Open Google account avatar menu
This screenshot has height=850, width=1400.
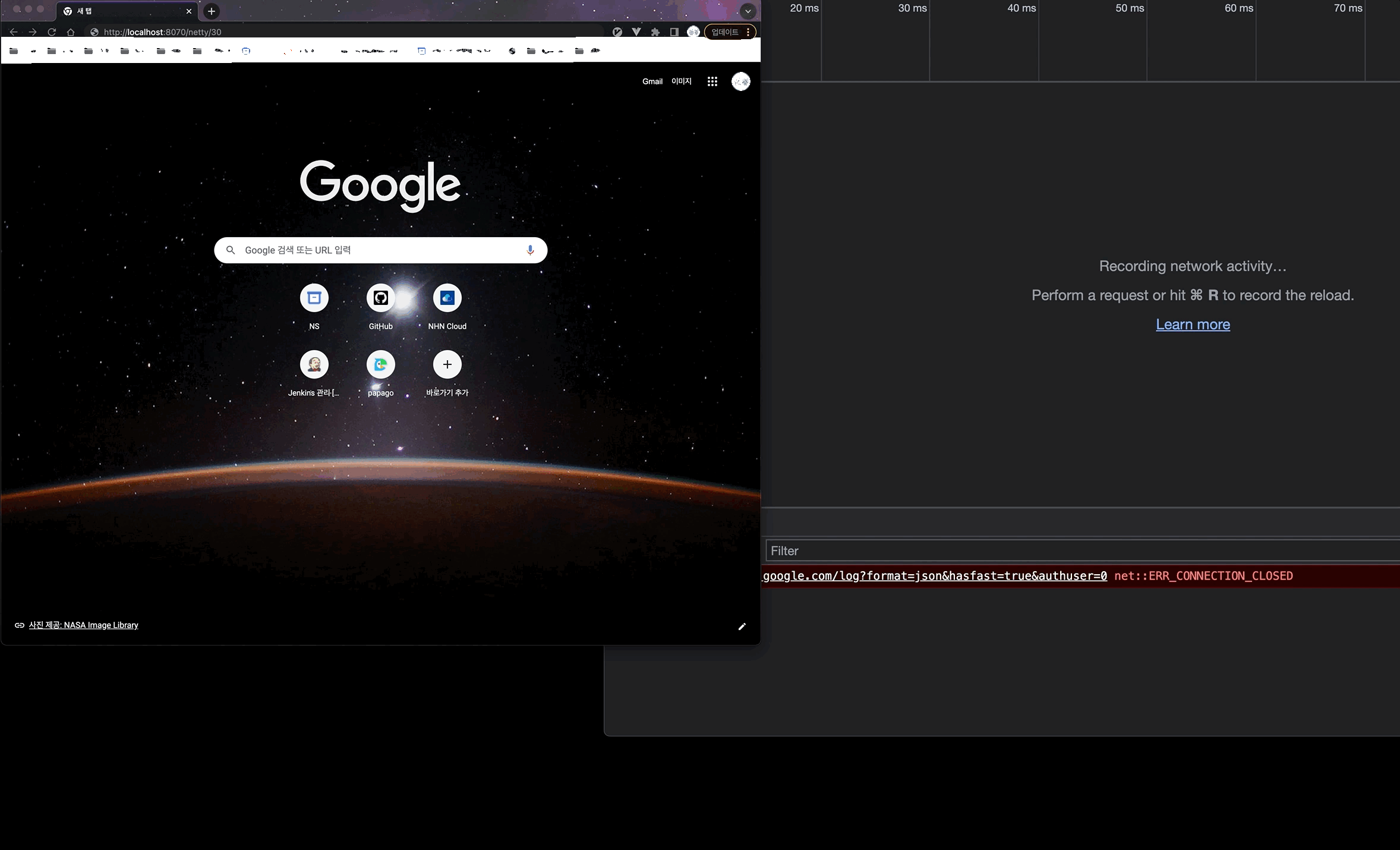[740, 81]
